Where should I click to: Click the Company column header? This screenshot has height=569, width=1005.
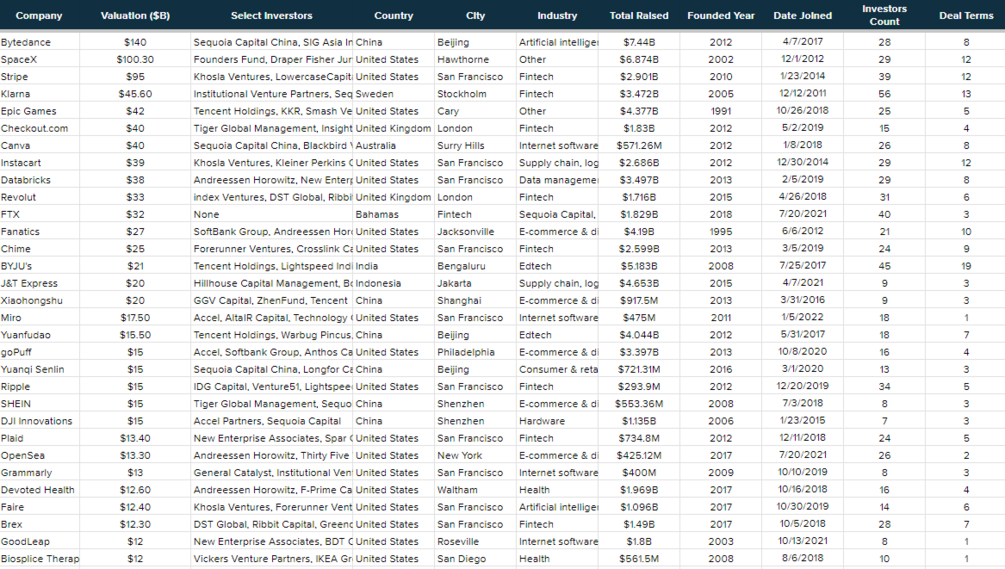click(x=39, y=15)
